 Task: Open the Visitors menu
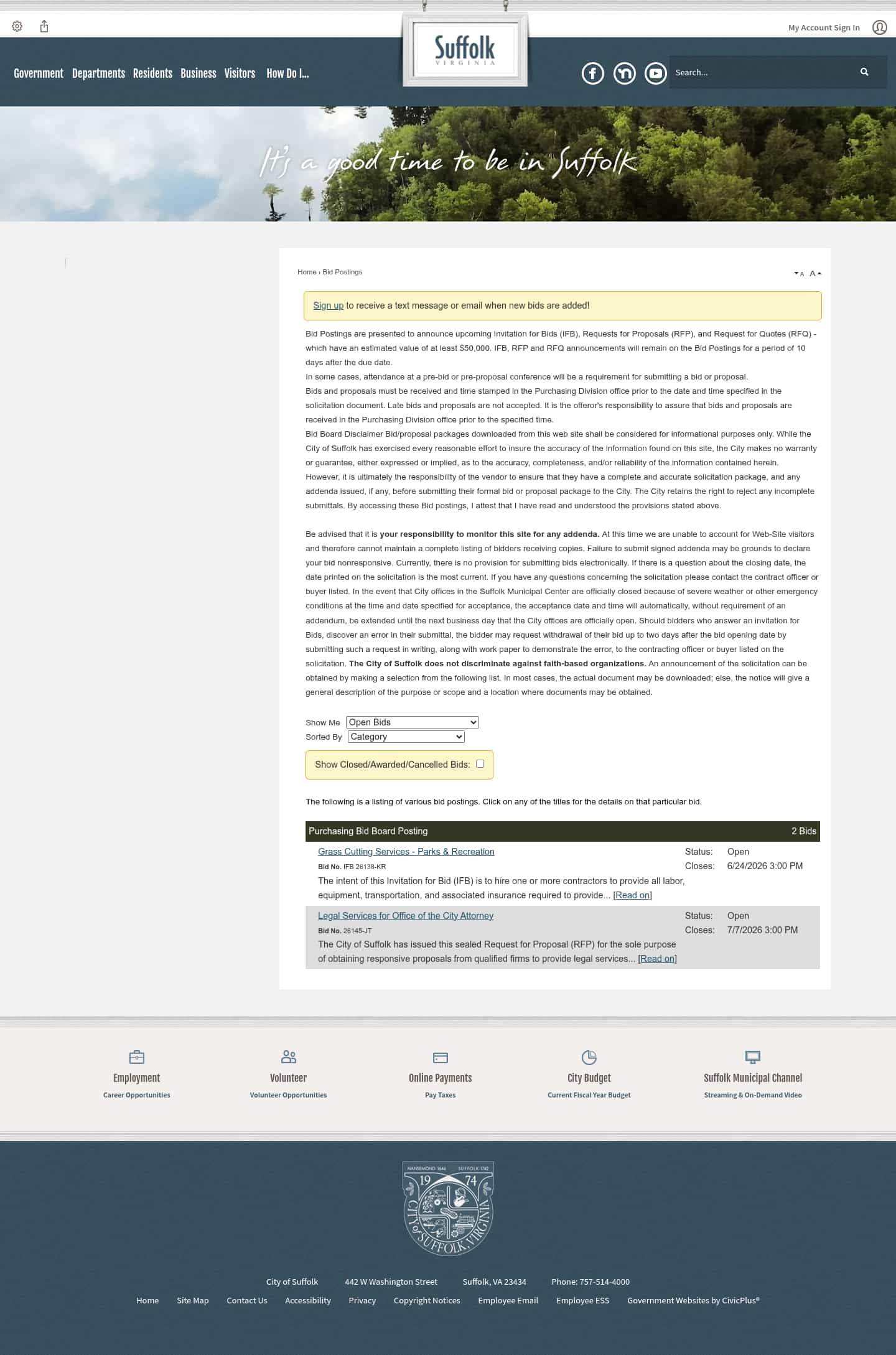[x=240, y=73]
